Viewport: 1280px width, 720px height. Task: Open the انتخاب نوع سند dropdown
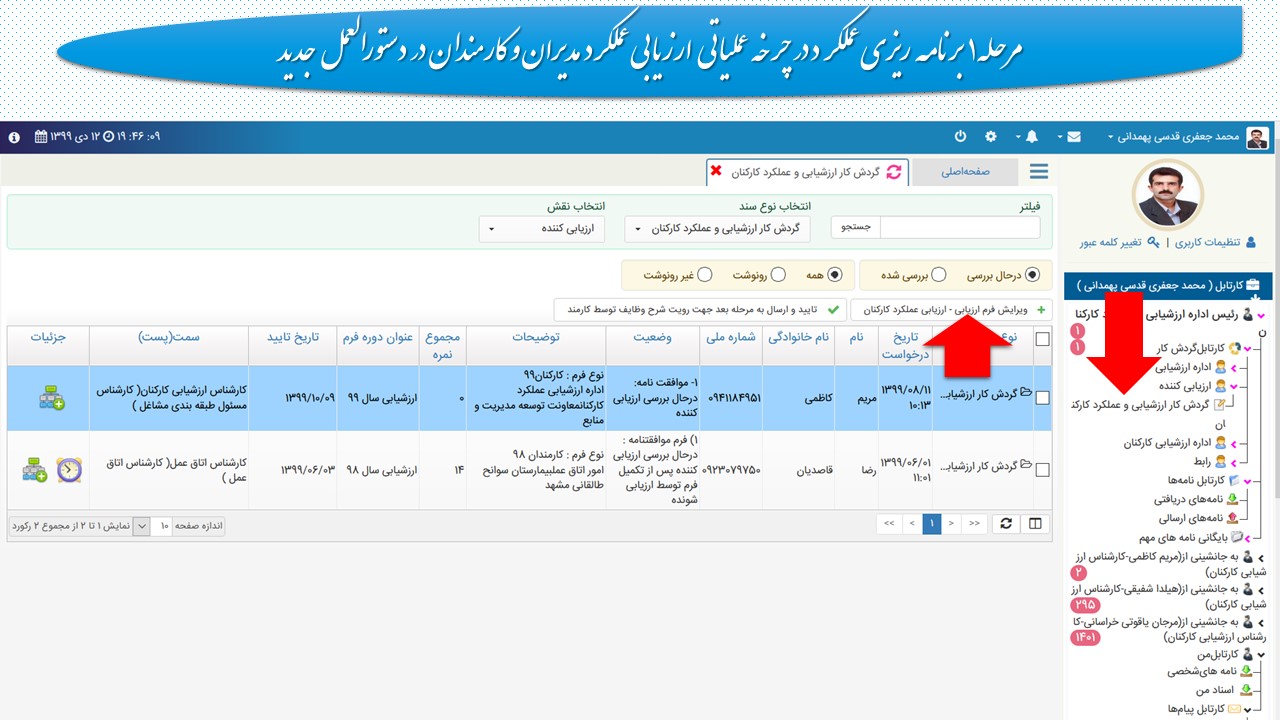[717, 229]
